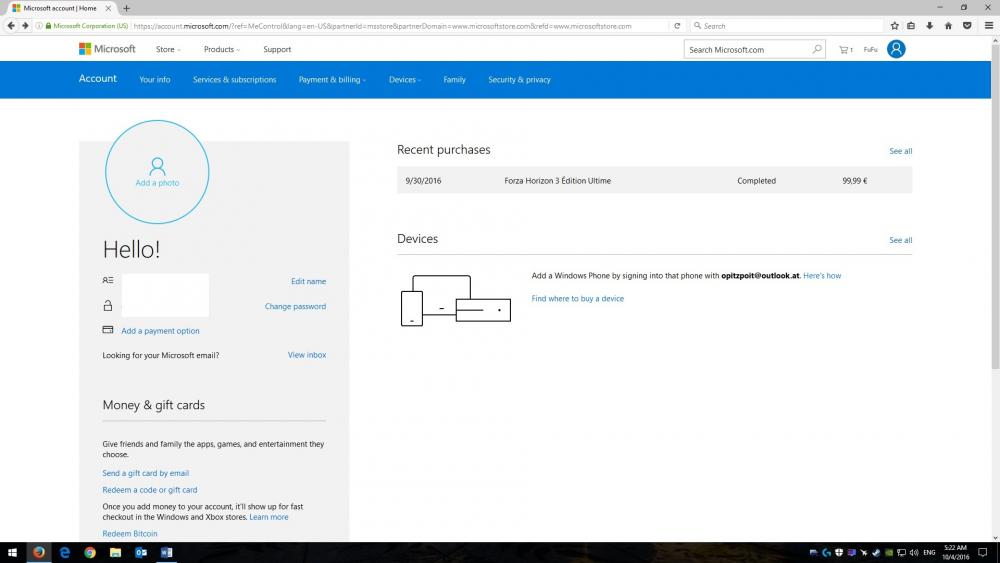This screenshot has height=563, width=1000.
Task: Click the Edit name link
Action: click(x=309, y=281)
